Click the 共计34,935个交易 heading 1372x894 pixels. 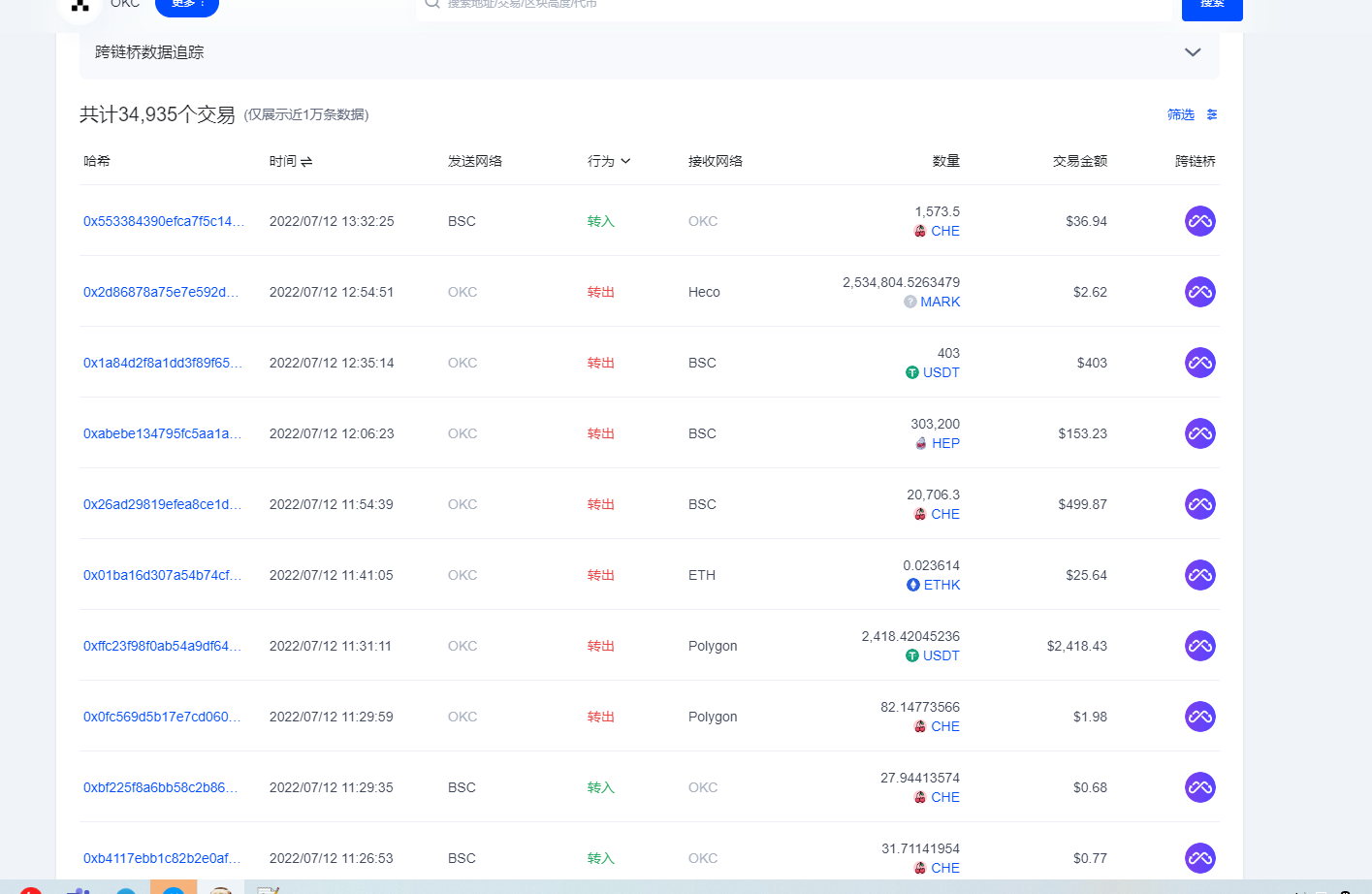click(x=157, y=114)
